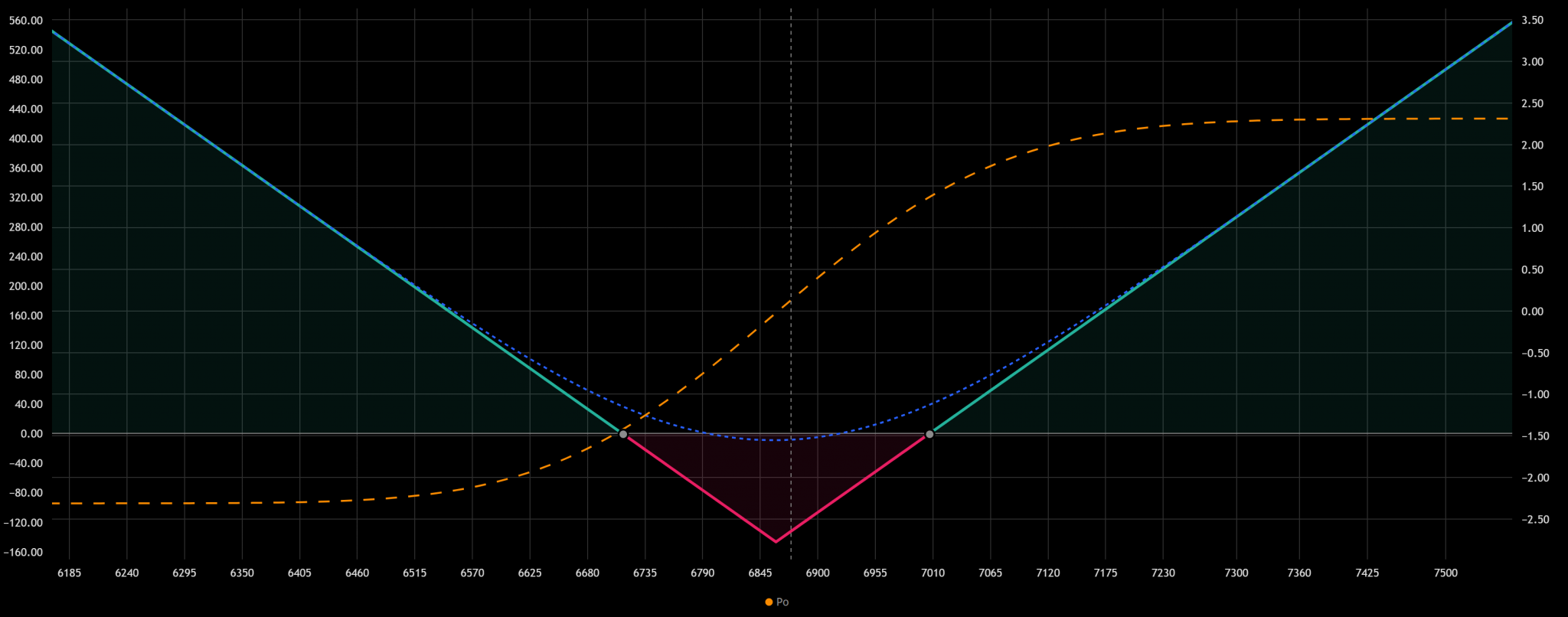Image resolution: width=1568 pixels, height=617 pixels.
Task: Select the 6515 x-axis price label
Action: (x=414, y=573)
